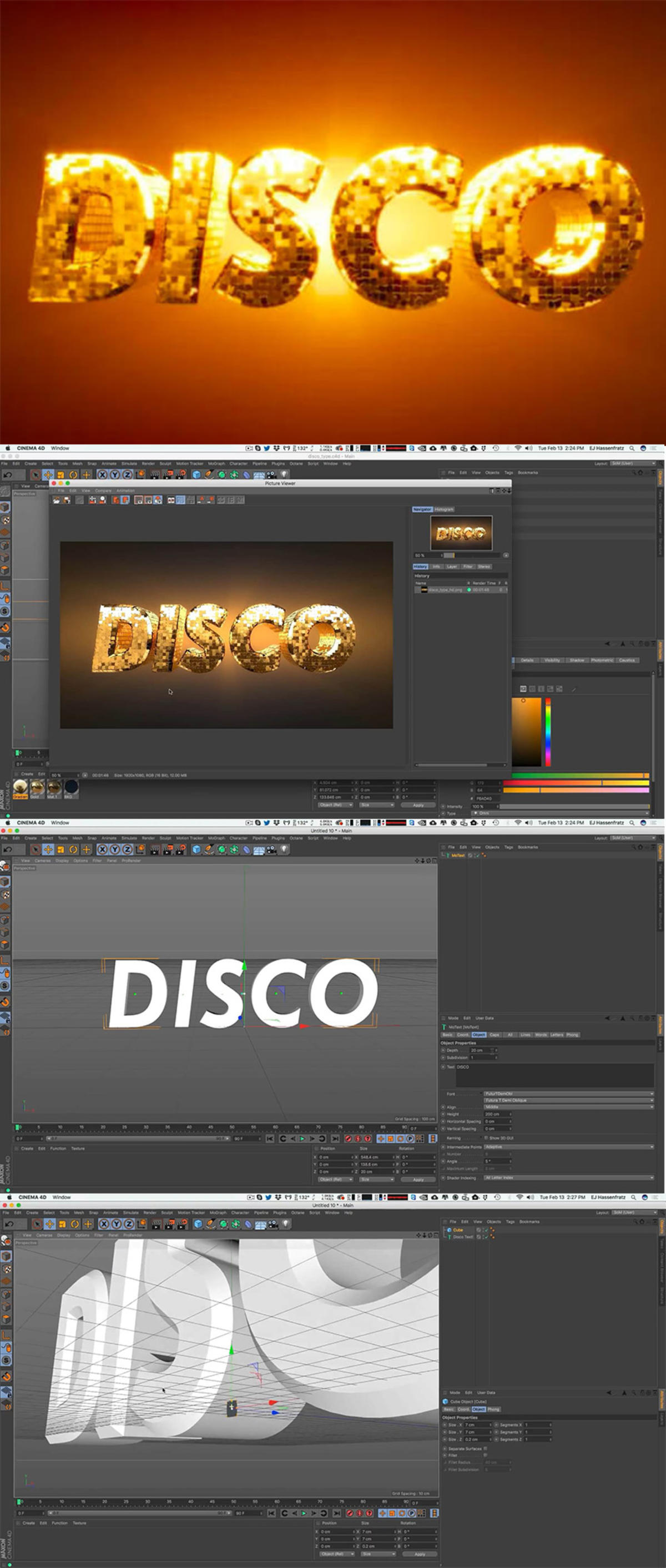Select the Move tool in the MoText scene toolbar
The height and width of the screenshot is (1568, 666).
[x=48, y=849]
